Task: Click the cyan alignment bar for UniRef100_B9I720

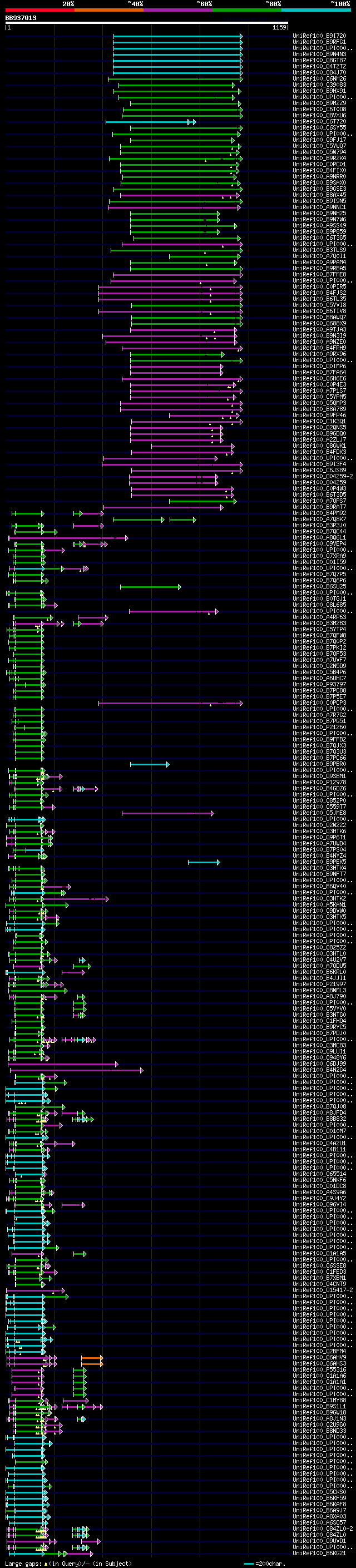Action: click(x=177, y=37)
